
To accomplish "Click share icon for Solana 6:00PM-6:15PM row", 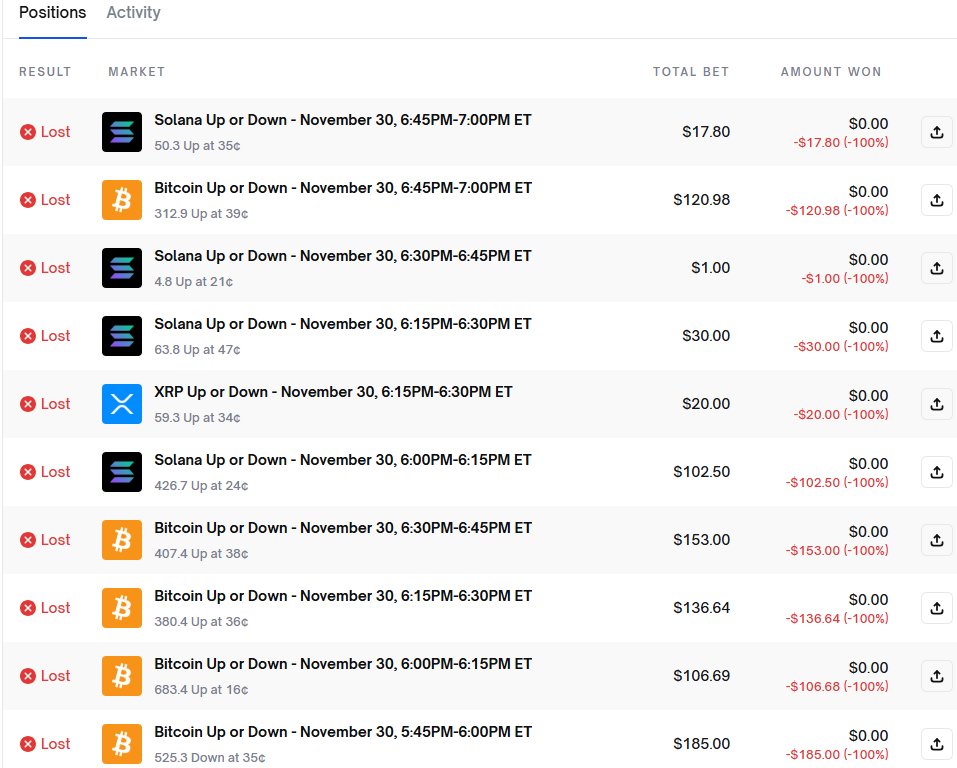I will [x=937, y=472].
